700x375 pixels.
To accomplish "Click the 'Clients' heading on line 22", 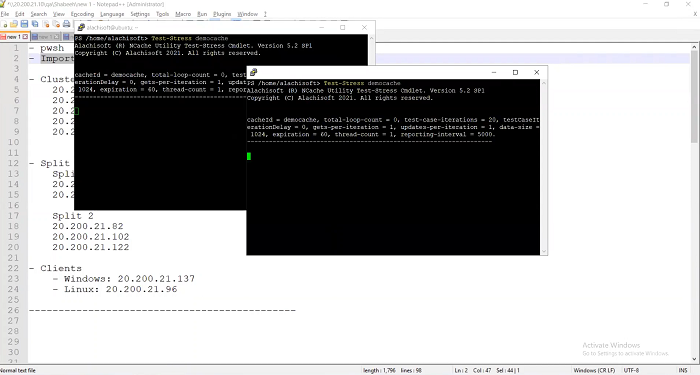I will point(61,268).
